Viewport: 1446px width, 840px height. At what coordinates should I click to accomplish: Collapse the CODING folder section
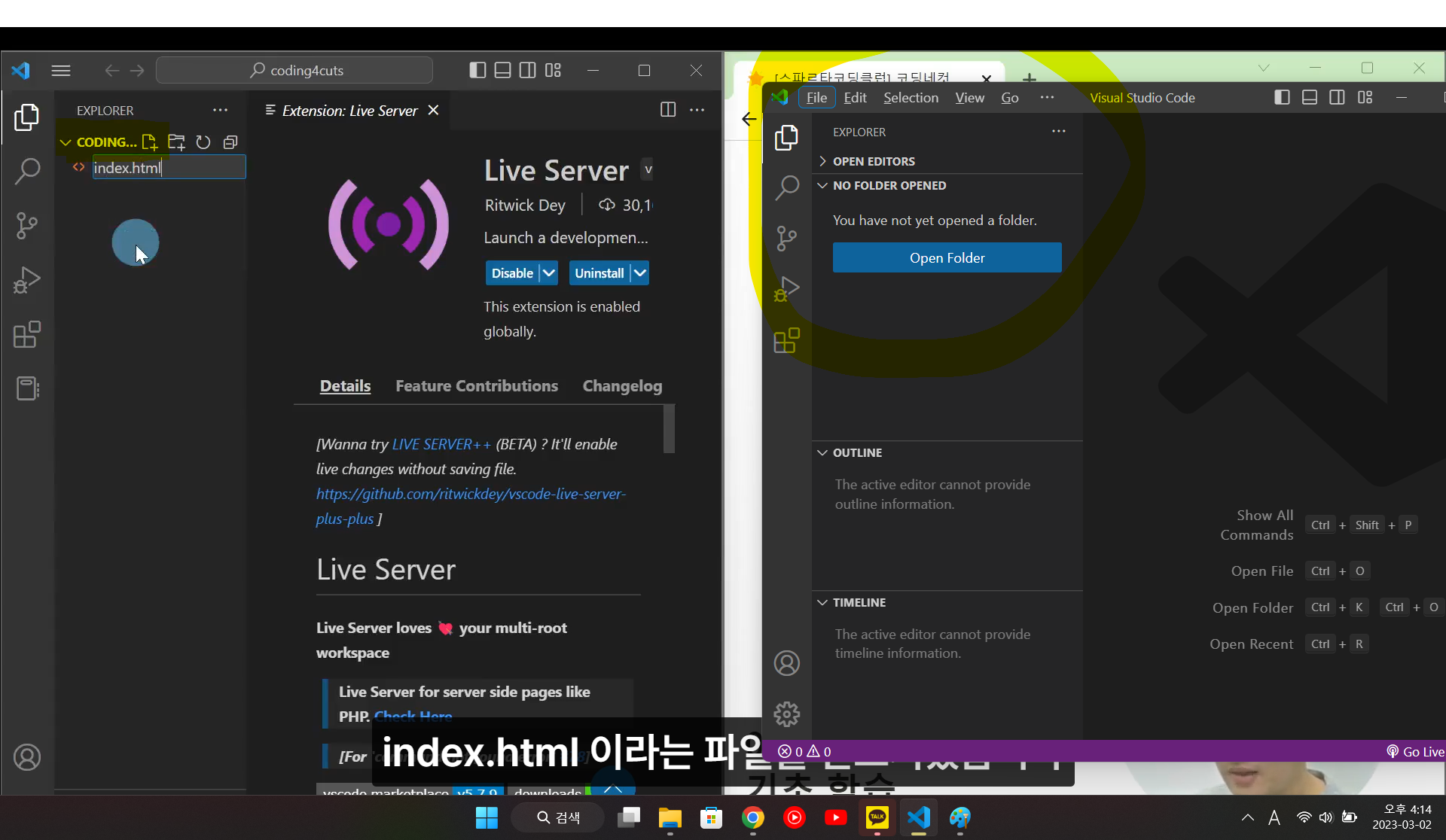pos(66,142)
